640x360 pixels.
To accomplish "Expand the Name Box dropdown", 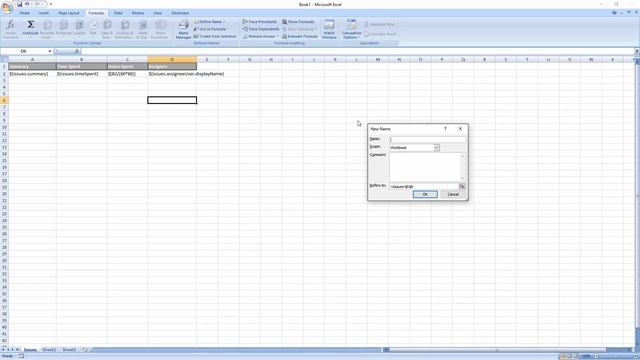I will (x=50, y=51).
